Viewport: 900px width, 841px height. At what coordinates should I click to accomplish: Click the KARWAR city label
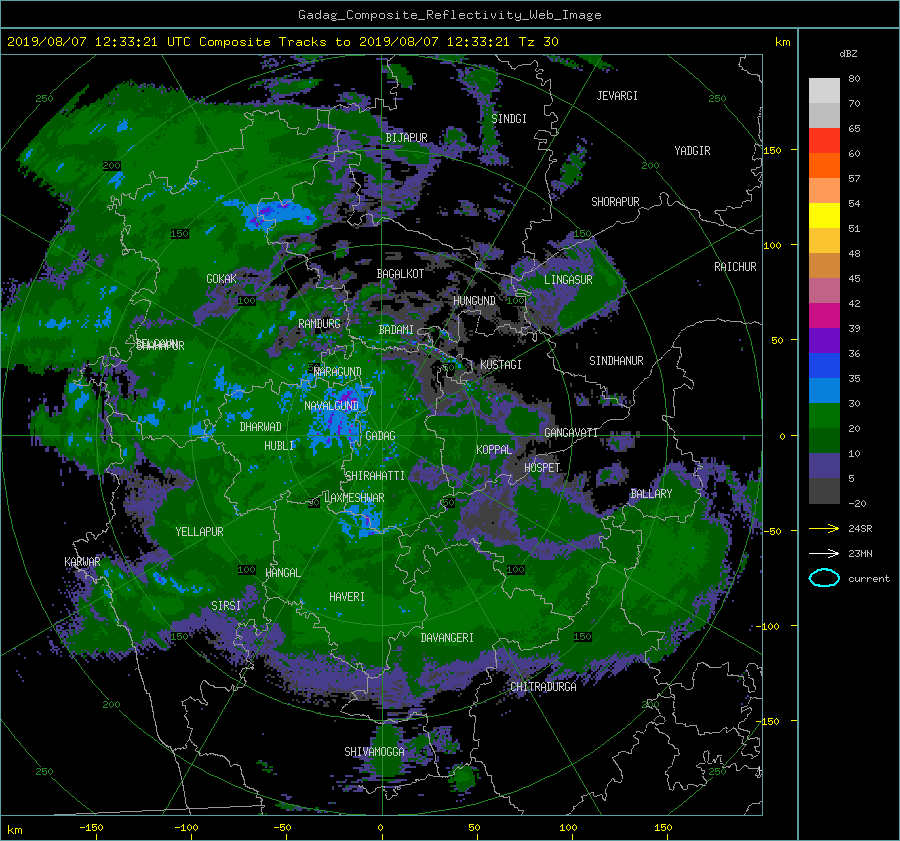(x=82, y=561)
